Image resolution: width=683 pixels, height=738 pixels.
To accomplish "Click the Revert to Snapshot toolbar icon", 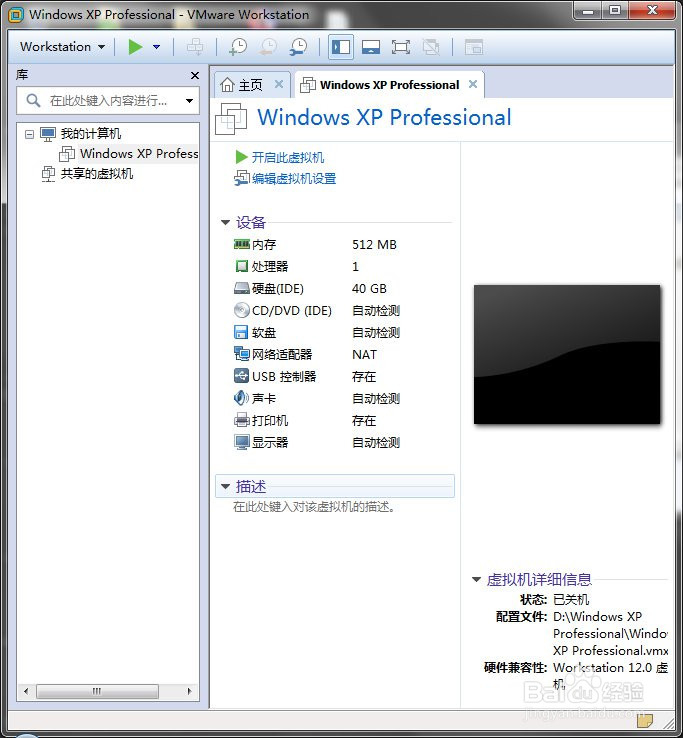I will (268, 47).
